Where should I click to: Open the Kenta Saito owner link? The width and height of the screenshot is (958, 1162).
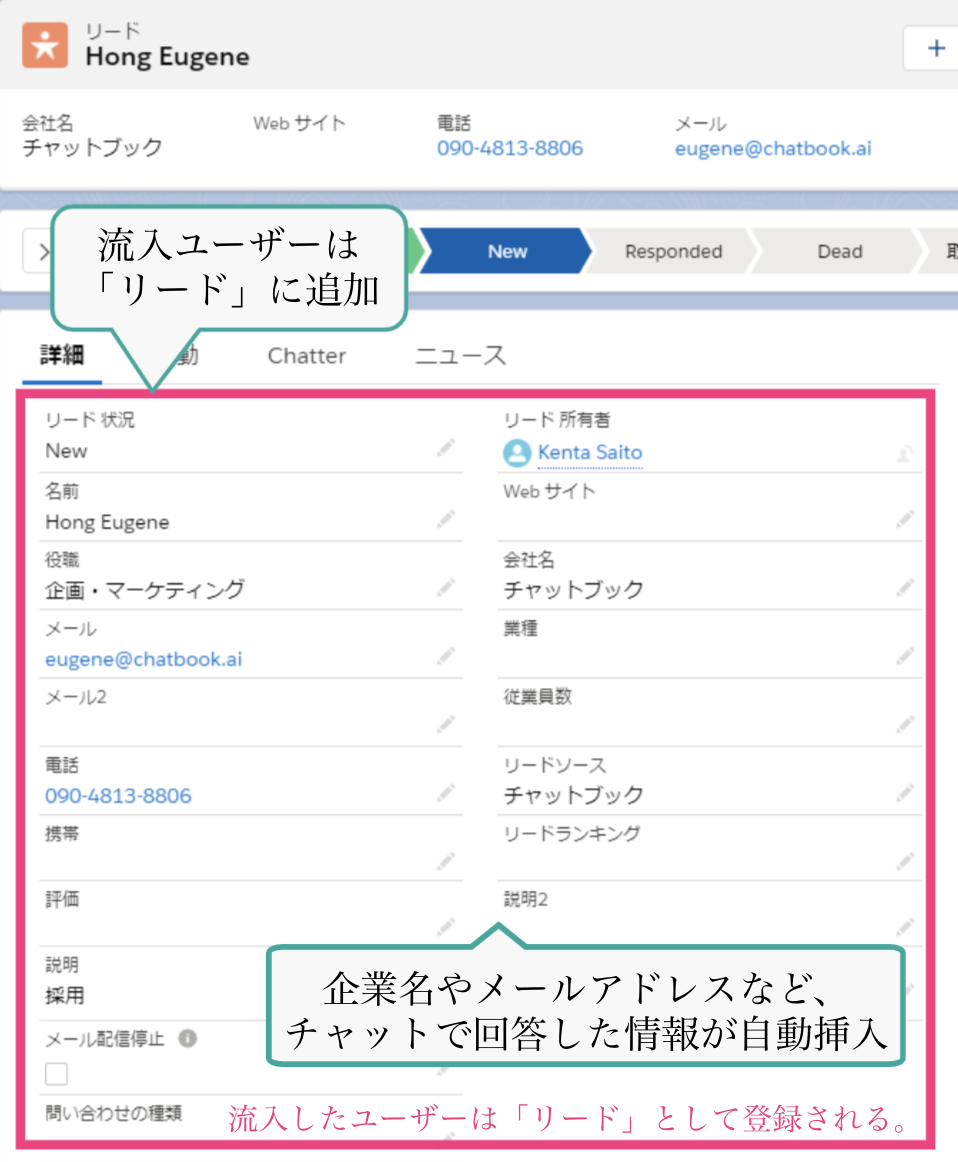pos(590,452)
